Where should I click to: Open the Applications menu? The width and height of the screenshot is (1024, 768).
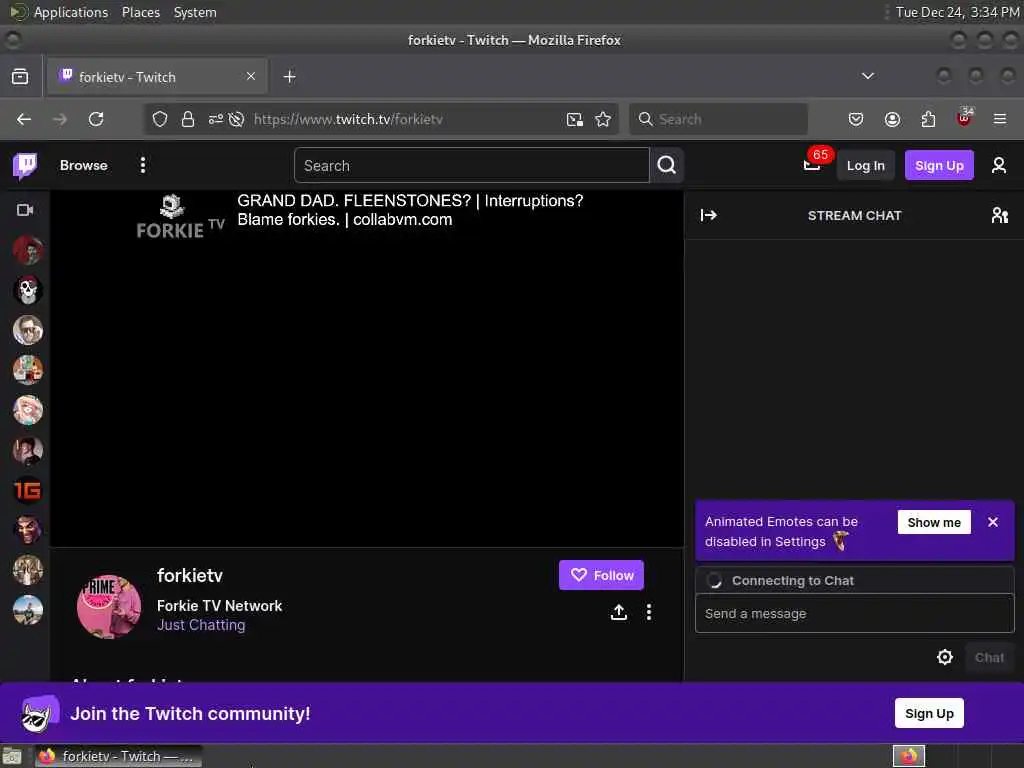tap(71, 12)
